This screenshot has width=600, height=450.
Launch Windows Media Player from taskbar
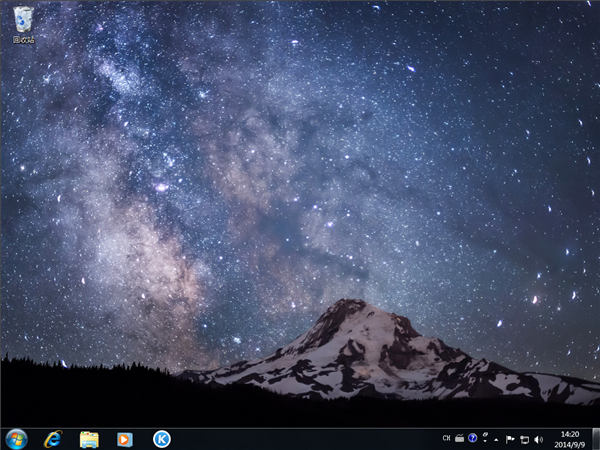click(125, 439)
